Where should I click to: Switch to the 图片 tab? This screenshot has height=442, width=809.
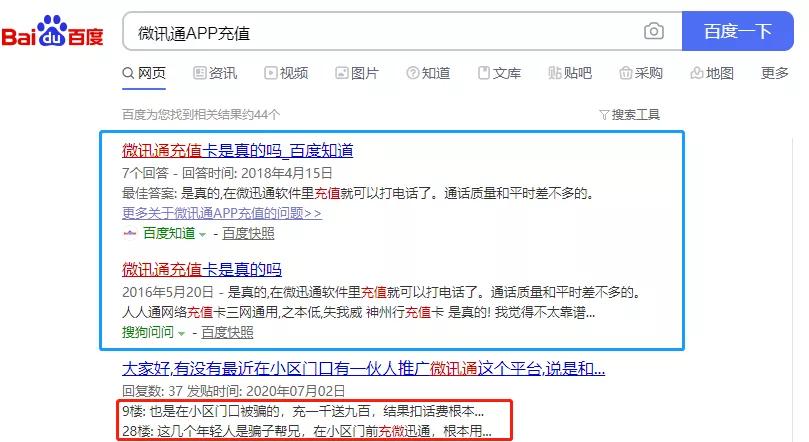tap(357, 73)
